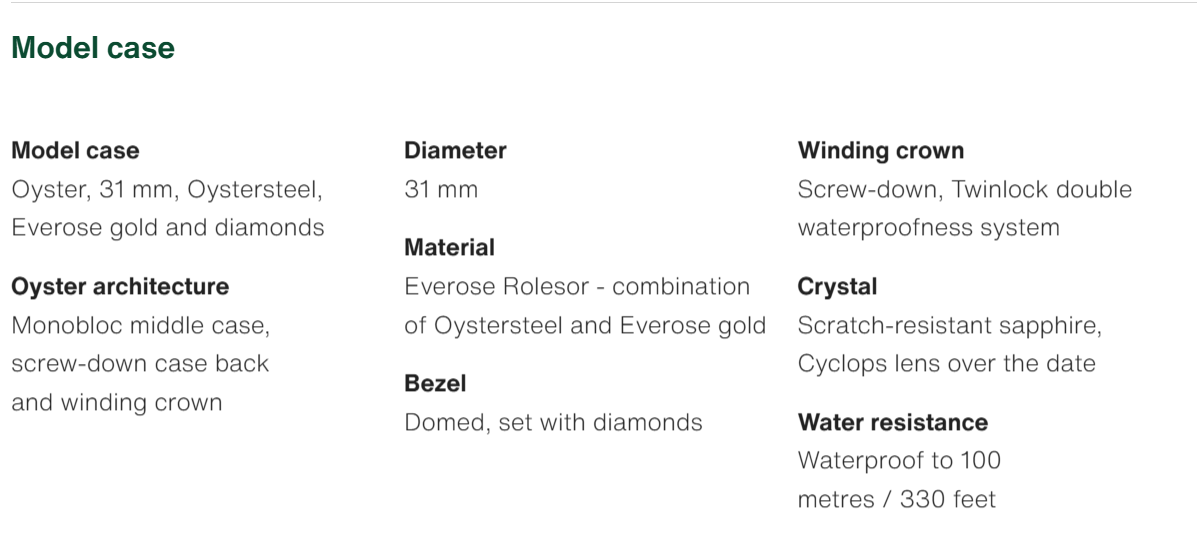Select the bold "Winding crown" heading
Image resolution: width=1197 pixels, height=535 pixels.
[881, 151]
